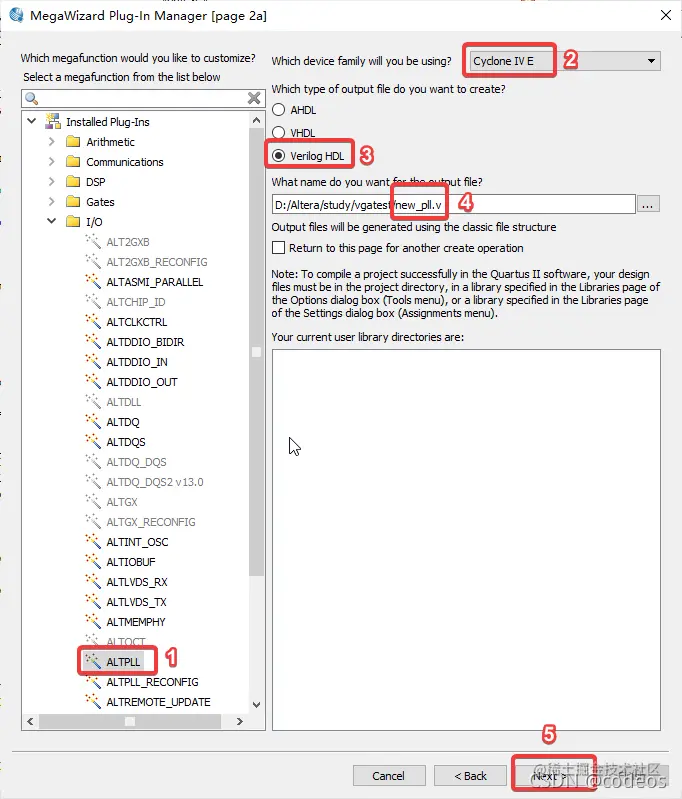
Task: Click the ALTCLKCTRL wizard icon
Action: click(93, 322)
